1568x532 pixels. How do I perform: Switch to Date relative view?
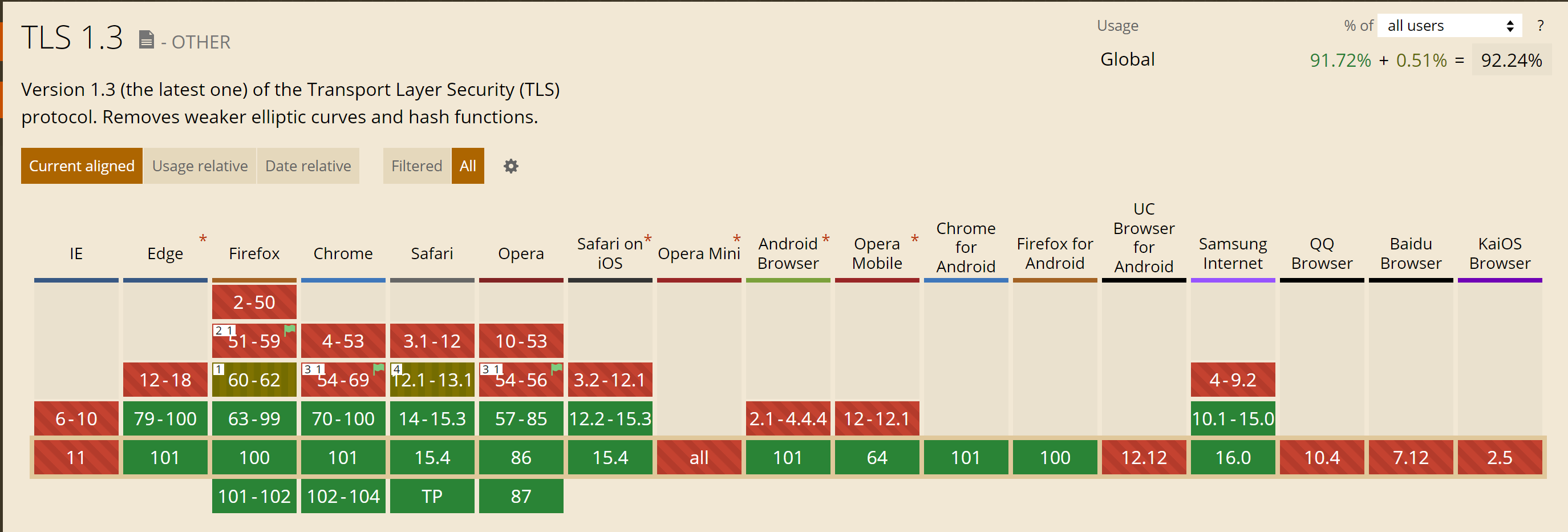click(x=308, y=166)
